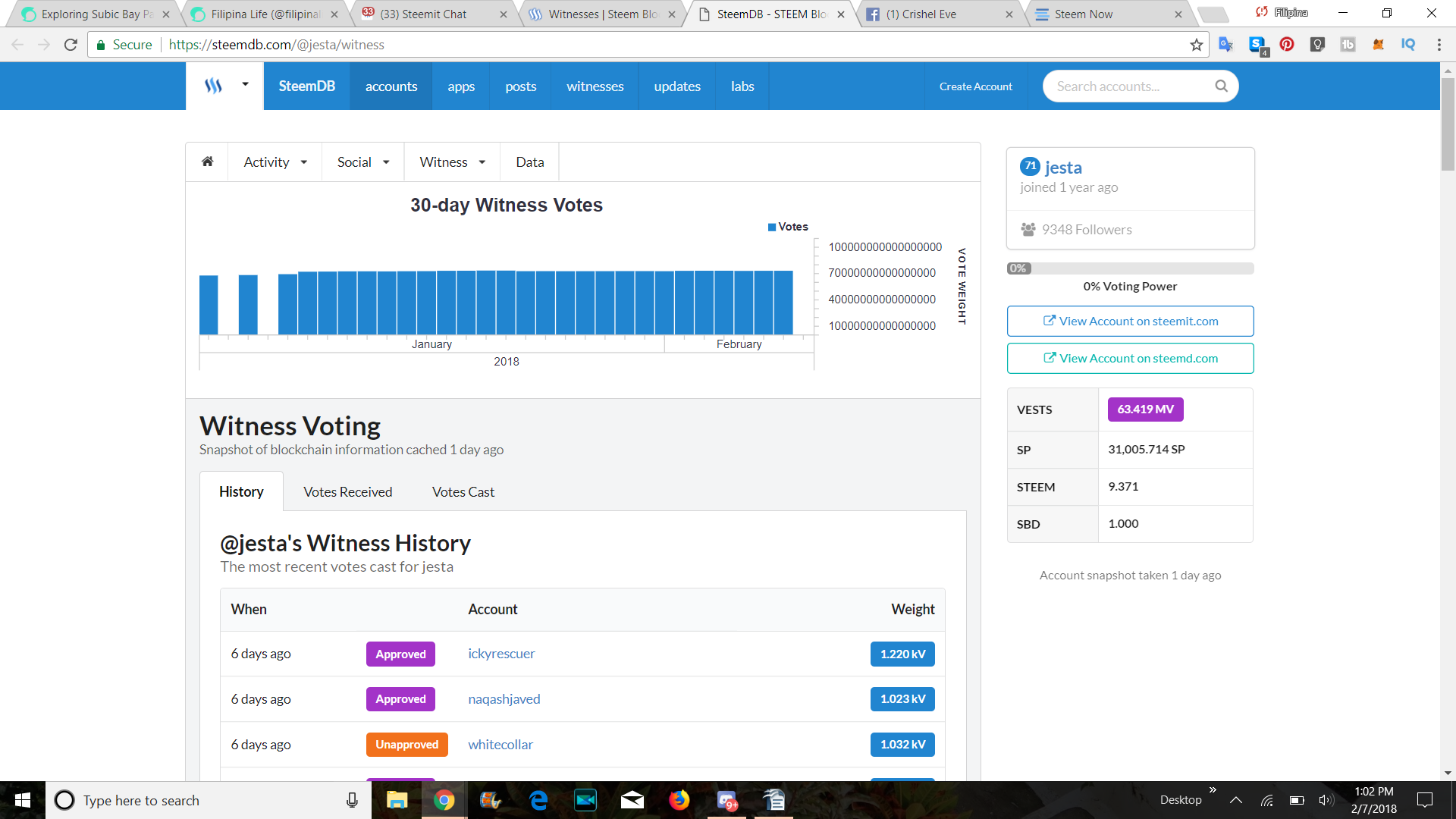This screenshot has height=819, width=1456.
Task: Go to the SteemDB home link
Action: pyautogui.click(x=306, y=86)
